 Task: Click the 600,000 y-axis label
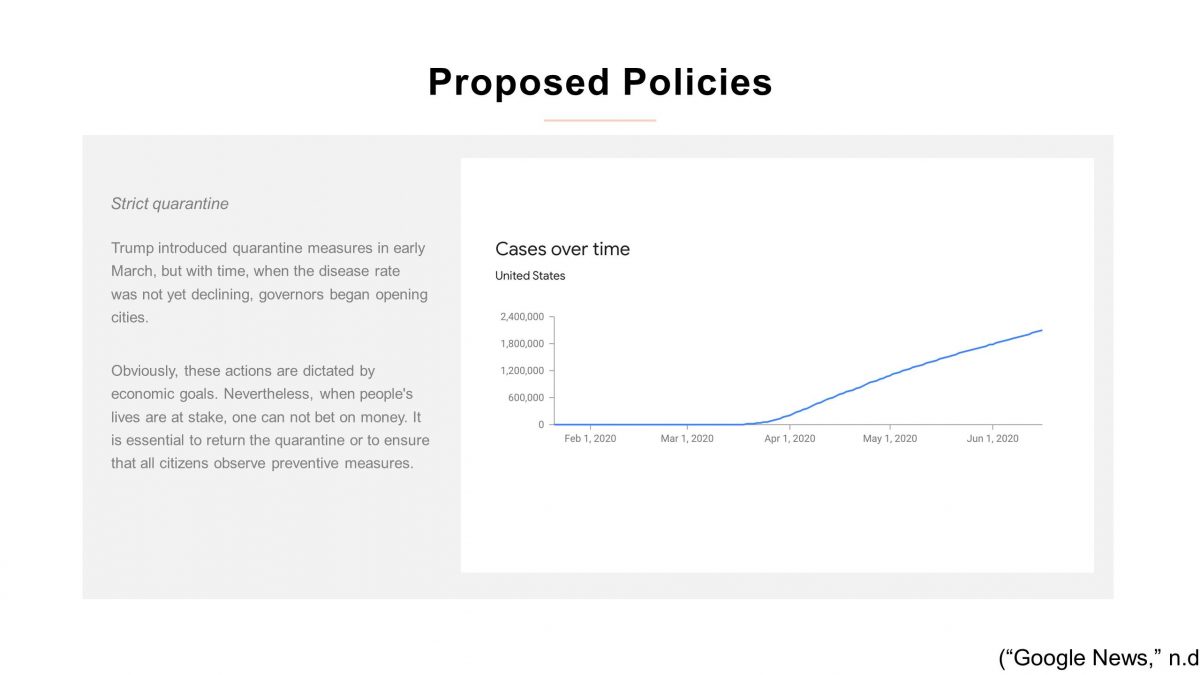coord(524,398)
